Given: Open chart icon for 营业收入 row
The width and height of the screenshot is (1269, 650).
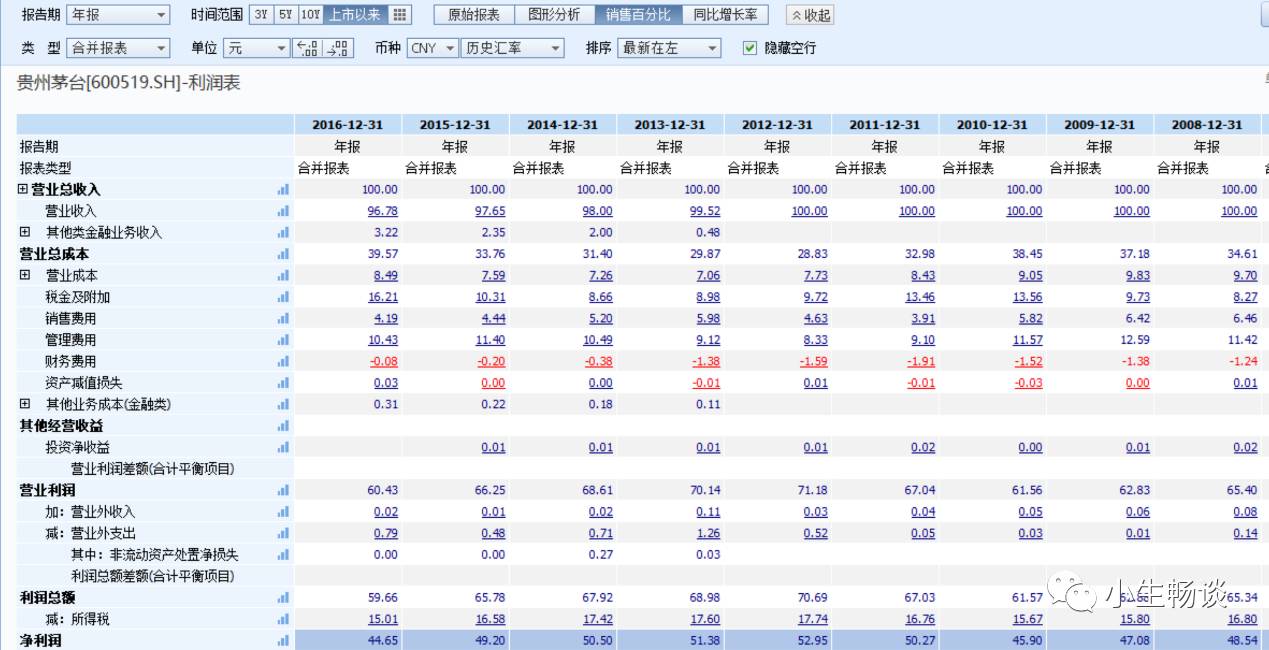Looking at the screenshot, I should [283, 211].
